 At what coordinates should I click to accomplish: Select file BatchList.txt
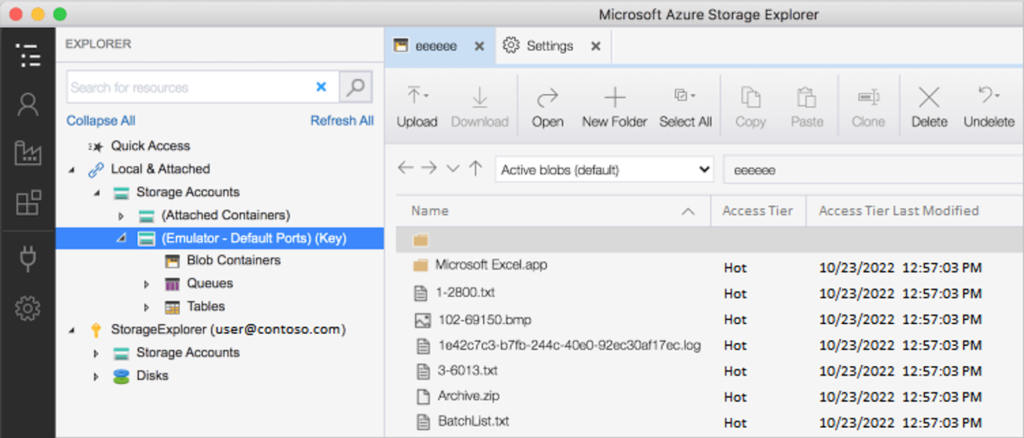click(473, 421)
